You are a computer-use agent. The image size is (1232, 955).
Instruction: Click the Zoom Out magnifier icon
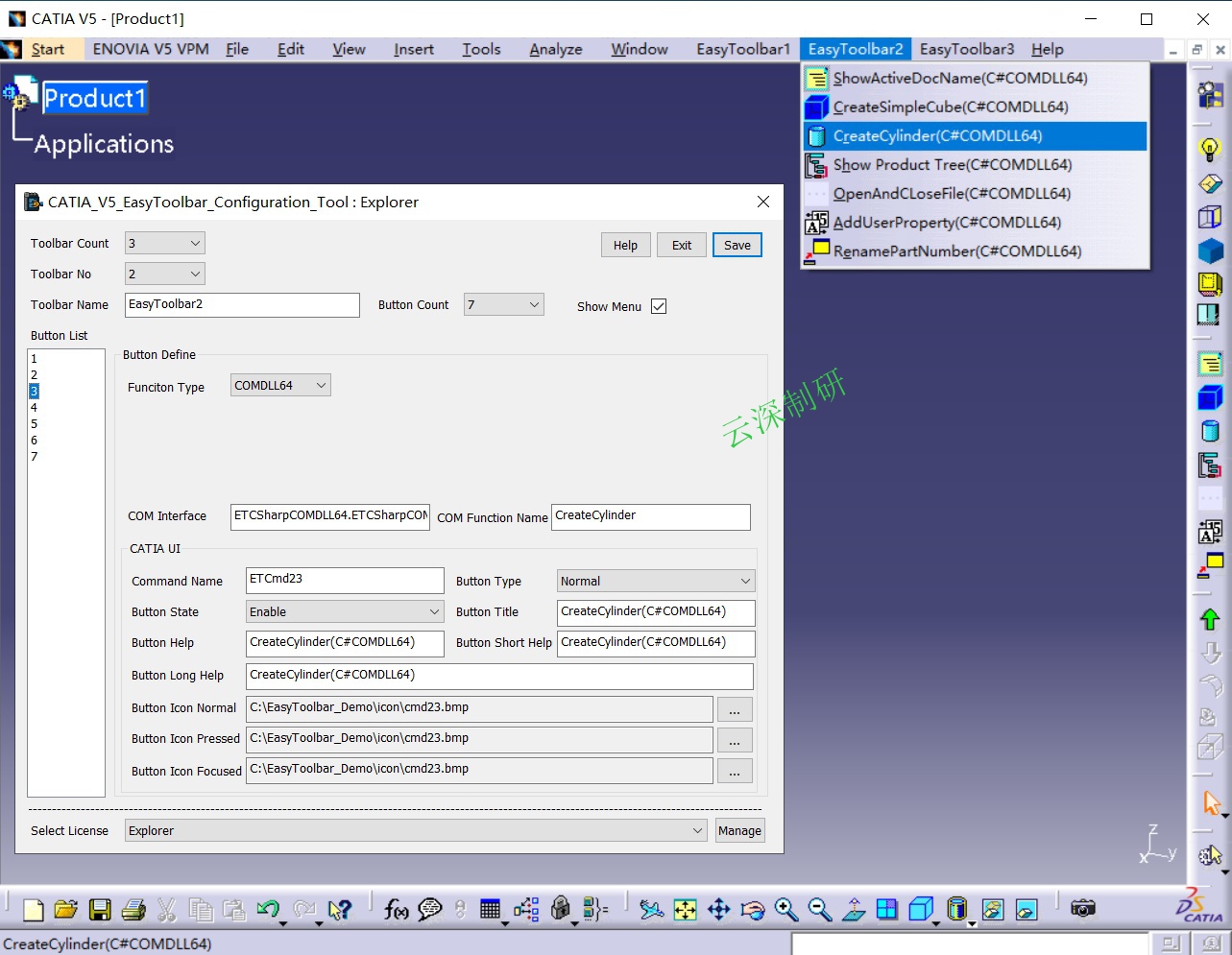819,910
